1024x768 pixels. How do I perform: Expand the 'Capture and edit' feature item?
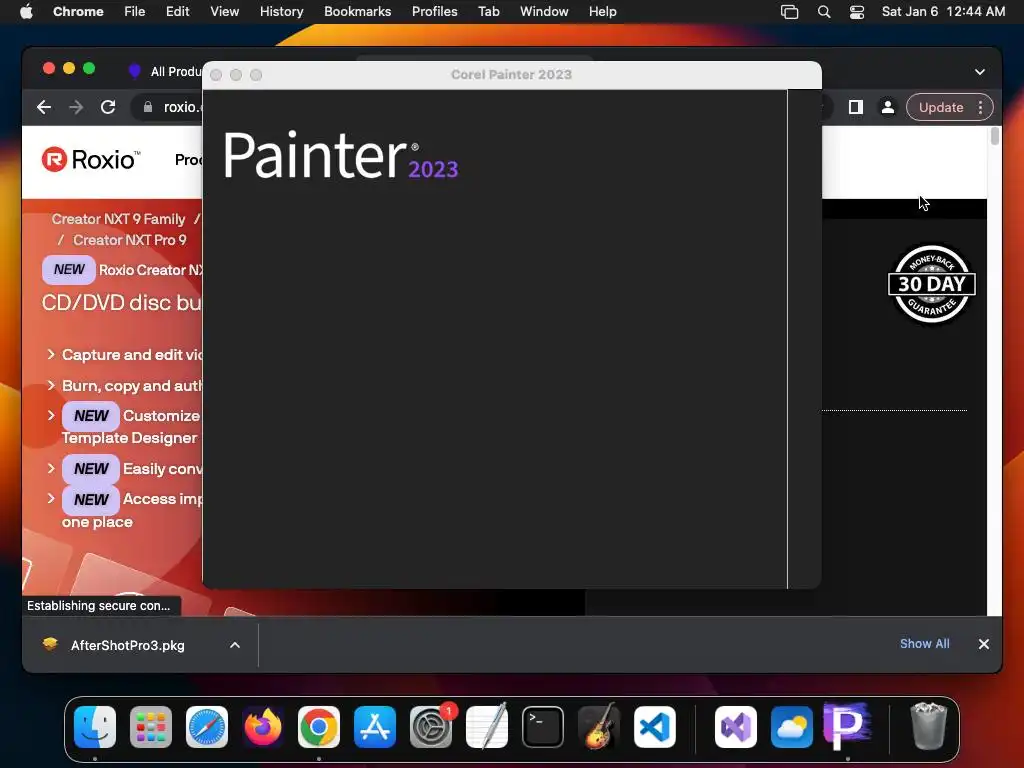tap(51, 354)
